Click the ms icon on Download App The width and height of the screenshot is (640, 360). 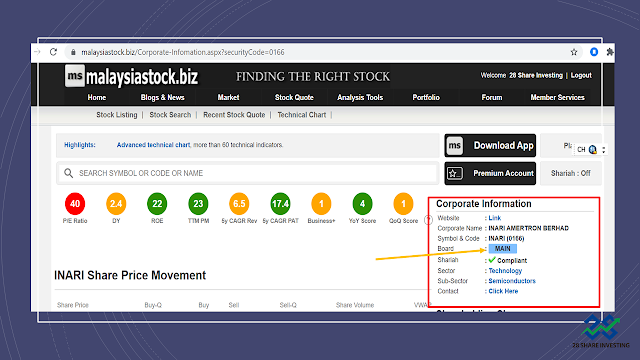click(x=455, y=146)
